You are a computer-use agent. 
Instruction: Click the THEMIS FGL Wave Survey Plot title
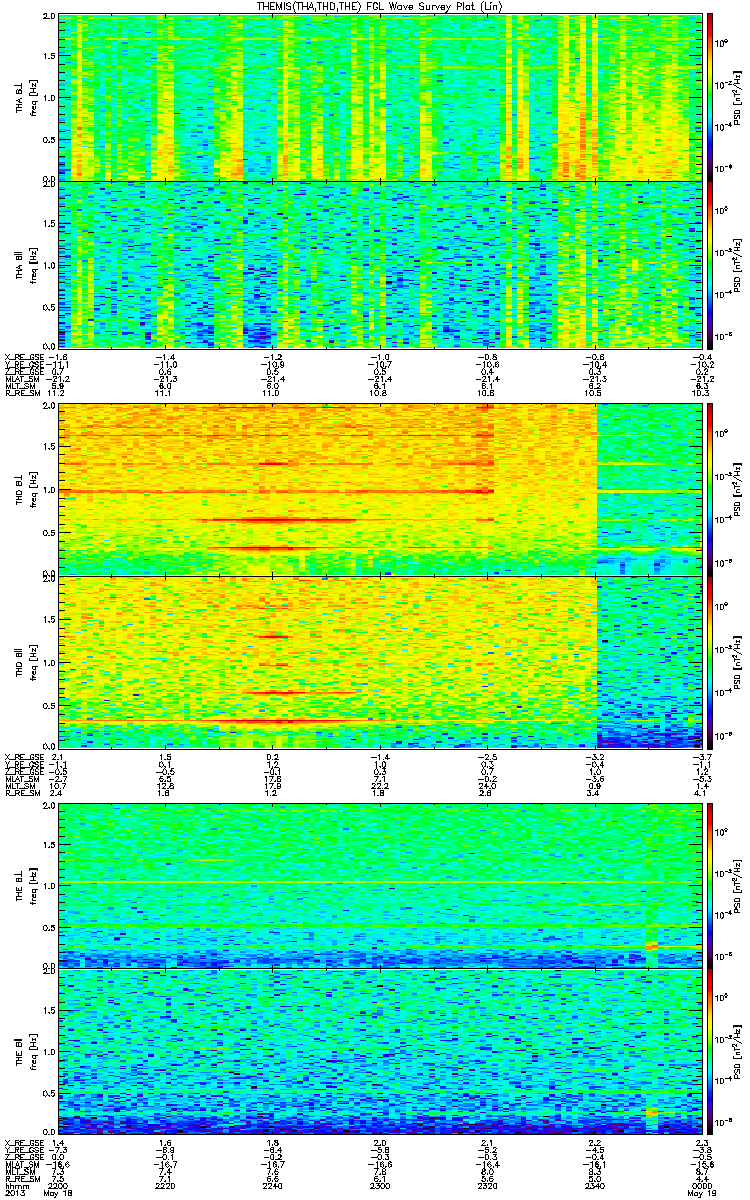pos(377,7)
